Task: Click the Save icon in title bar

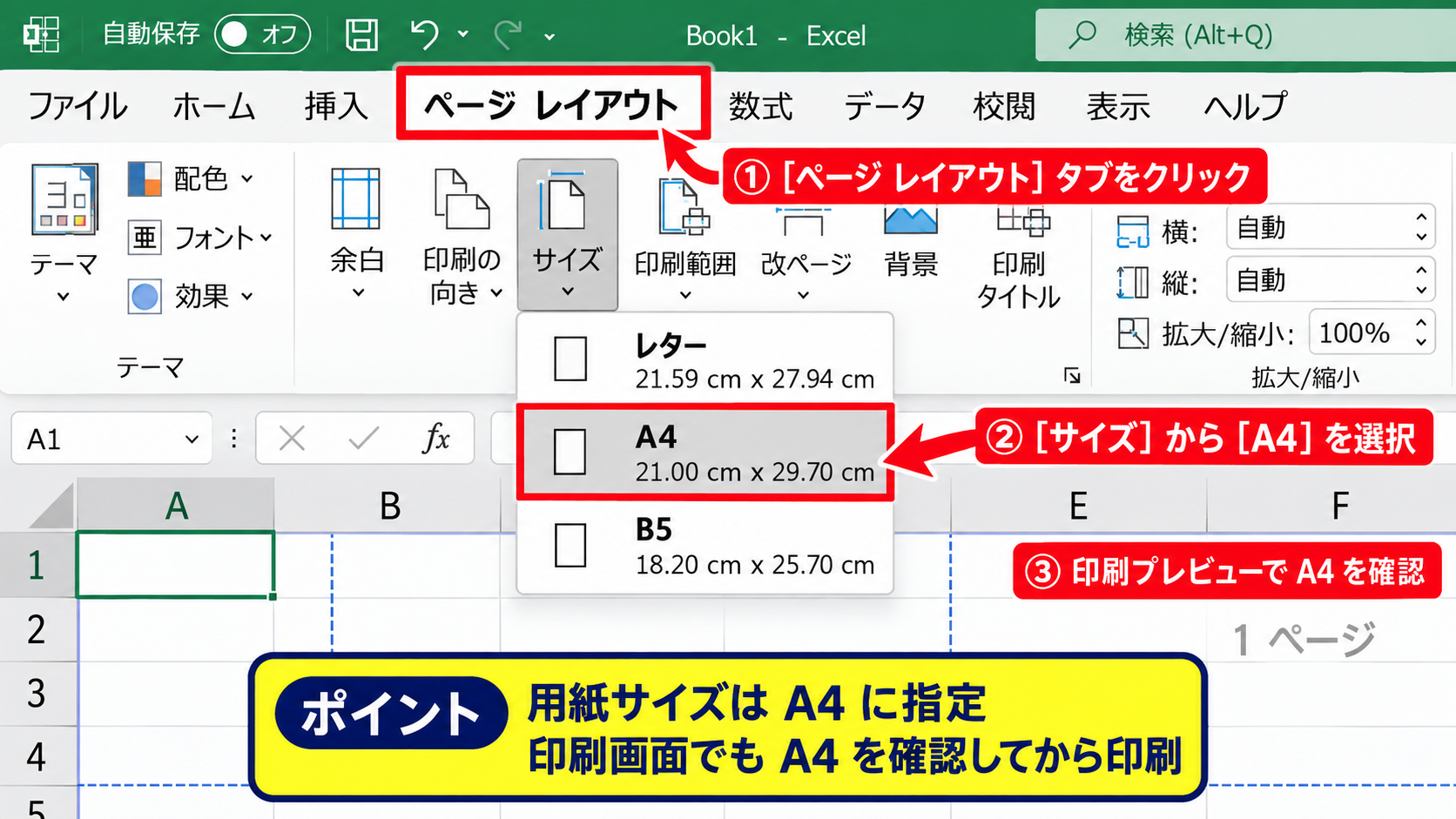Action: [361, 35]
